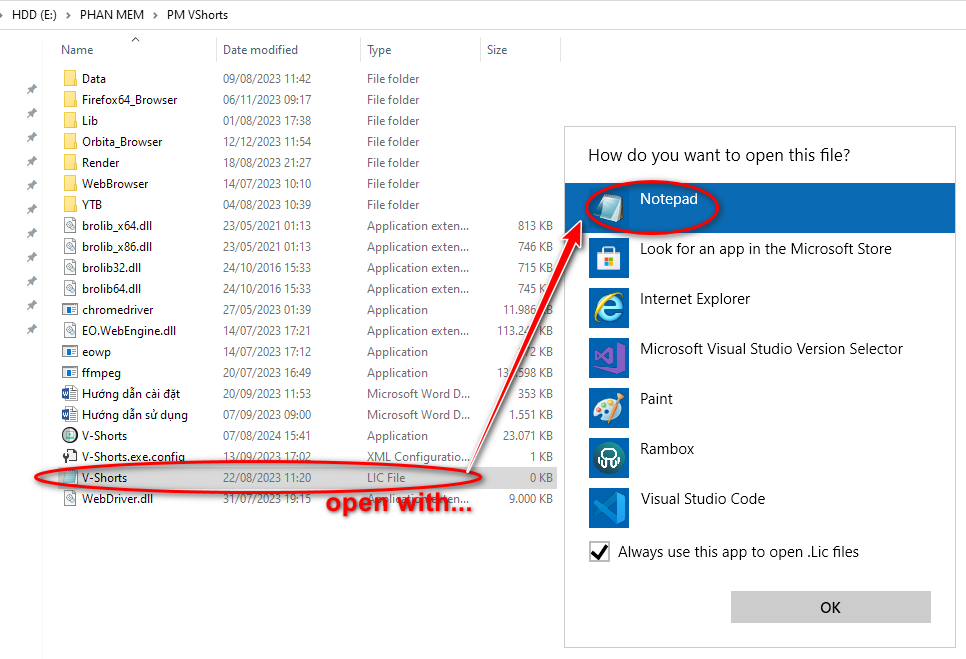Viewport: 966px width, 659px height.
Task: Click the Orbita_Browser folder icon
Action: (x=70, y=141)
